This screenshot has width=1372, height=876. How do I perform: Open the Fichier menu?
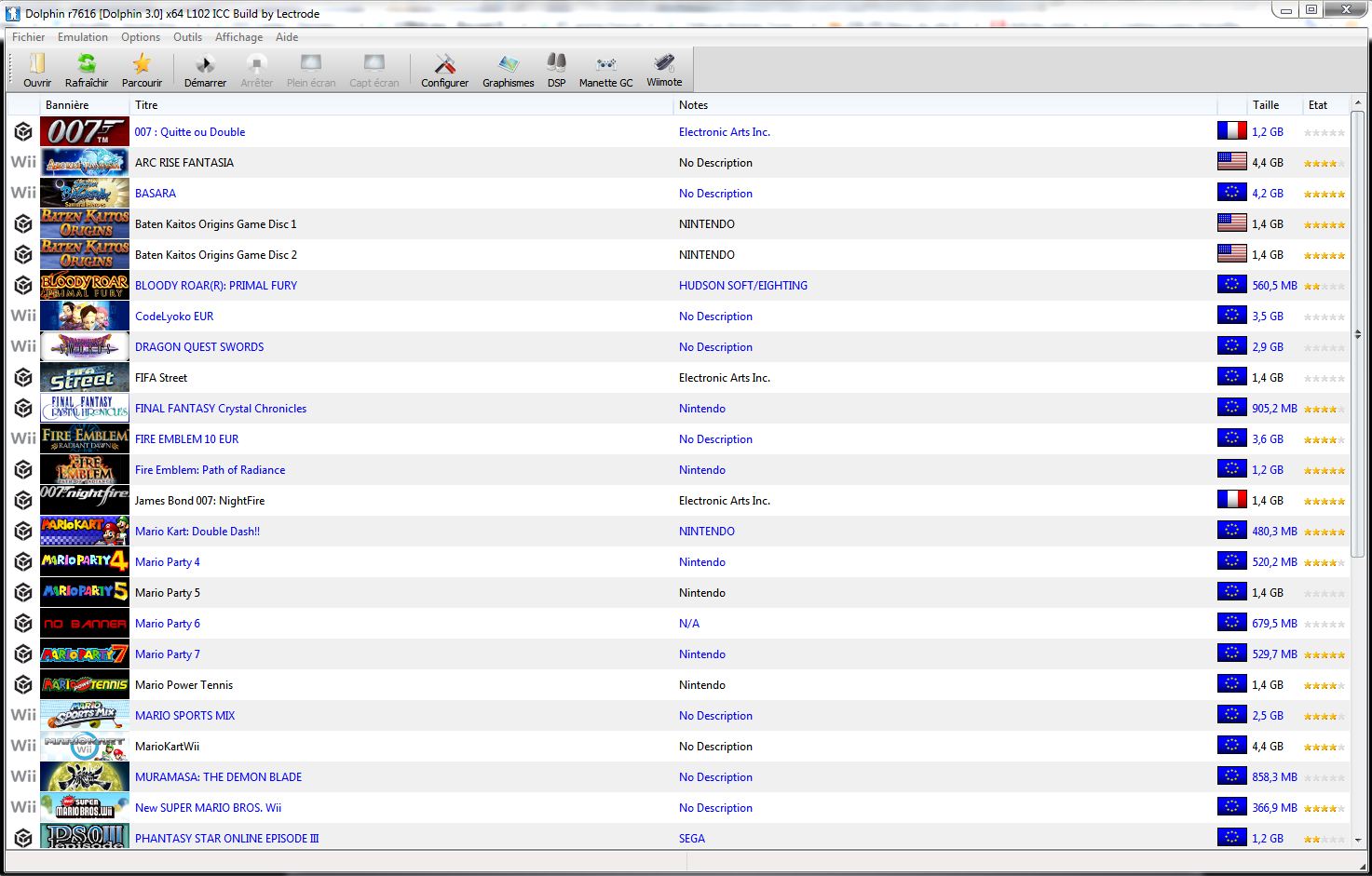(x=28, y=37)
